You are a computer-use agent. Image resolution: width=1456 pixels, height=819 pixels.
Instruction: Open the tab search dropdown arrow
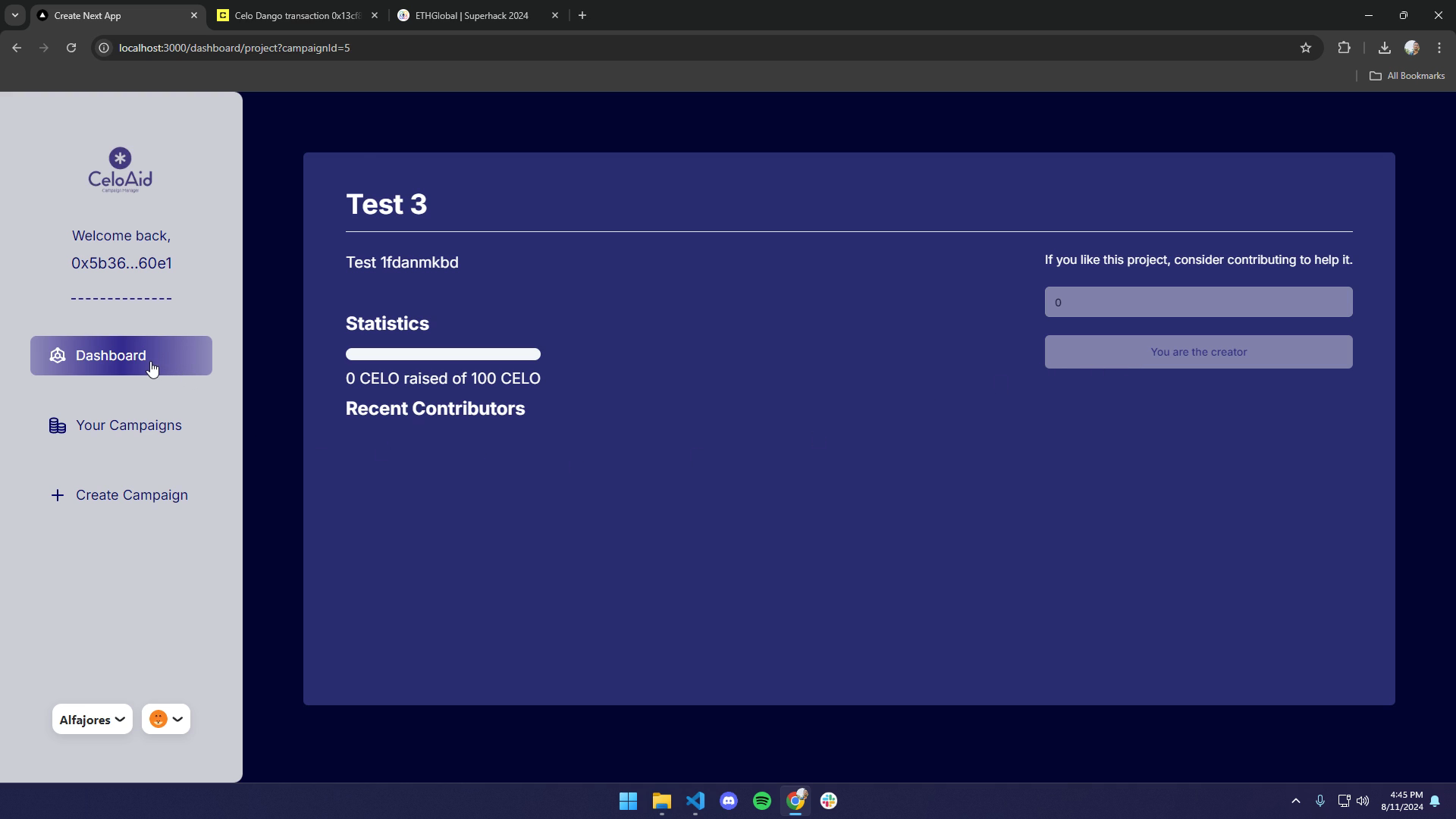14,15
